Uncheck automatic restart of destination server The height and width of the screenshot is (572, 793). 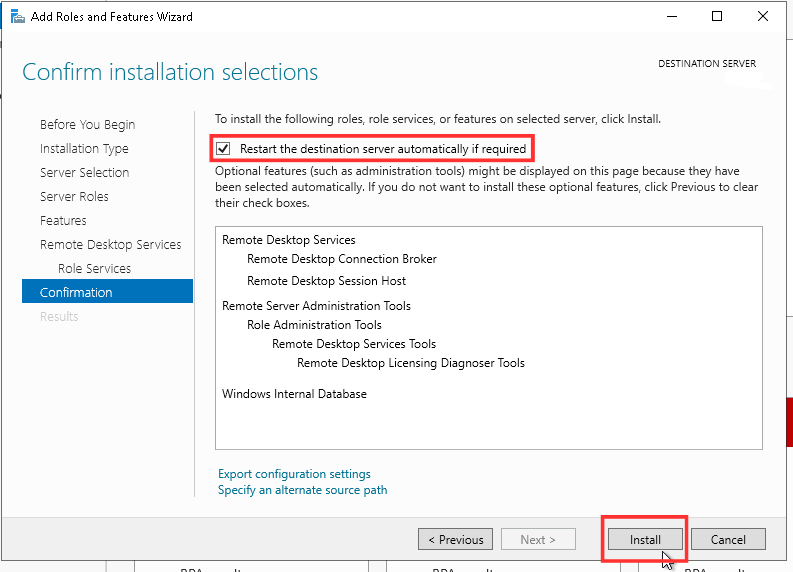tap(223, 149)
